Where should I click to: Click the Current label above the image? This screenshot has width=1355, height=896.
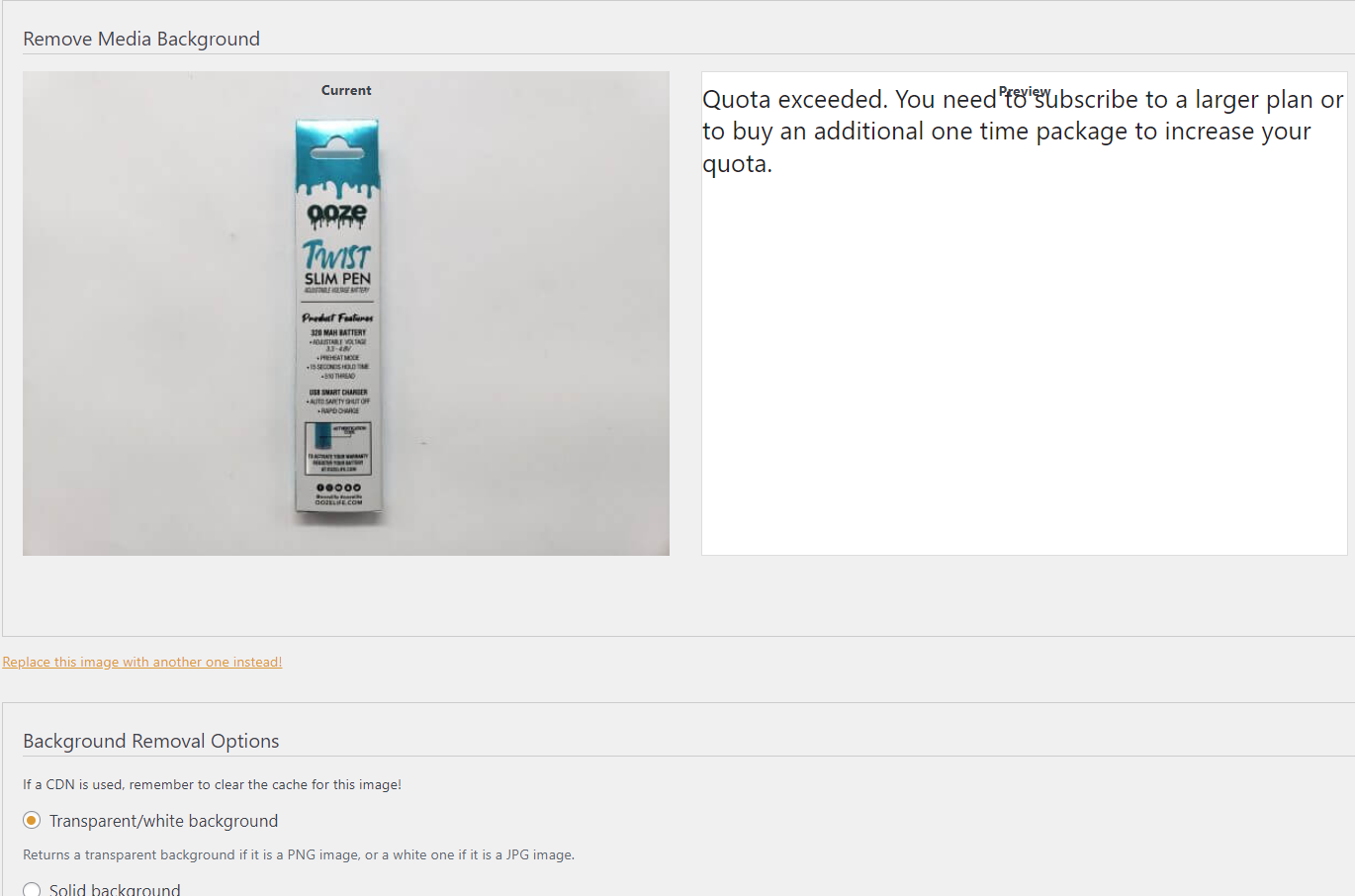[x=346, y=90]
